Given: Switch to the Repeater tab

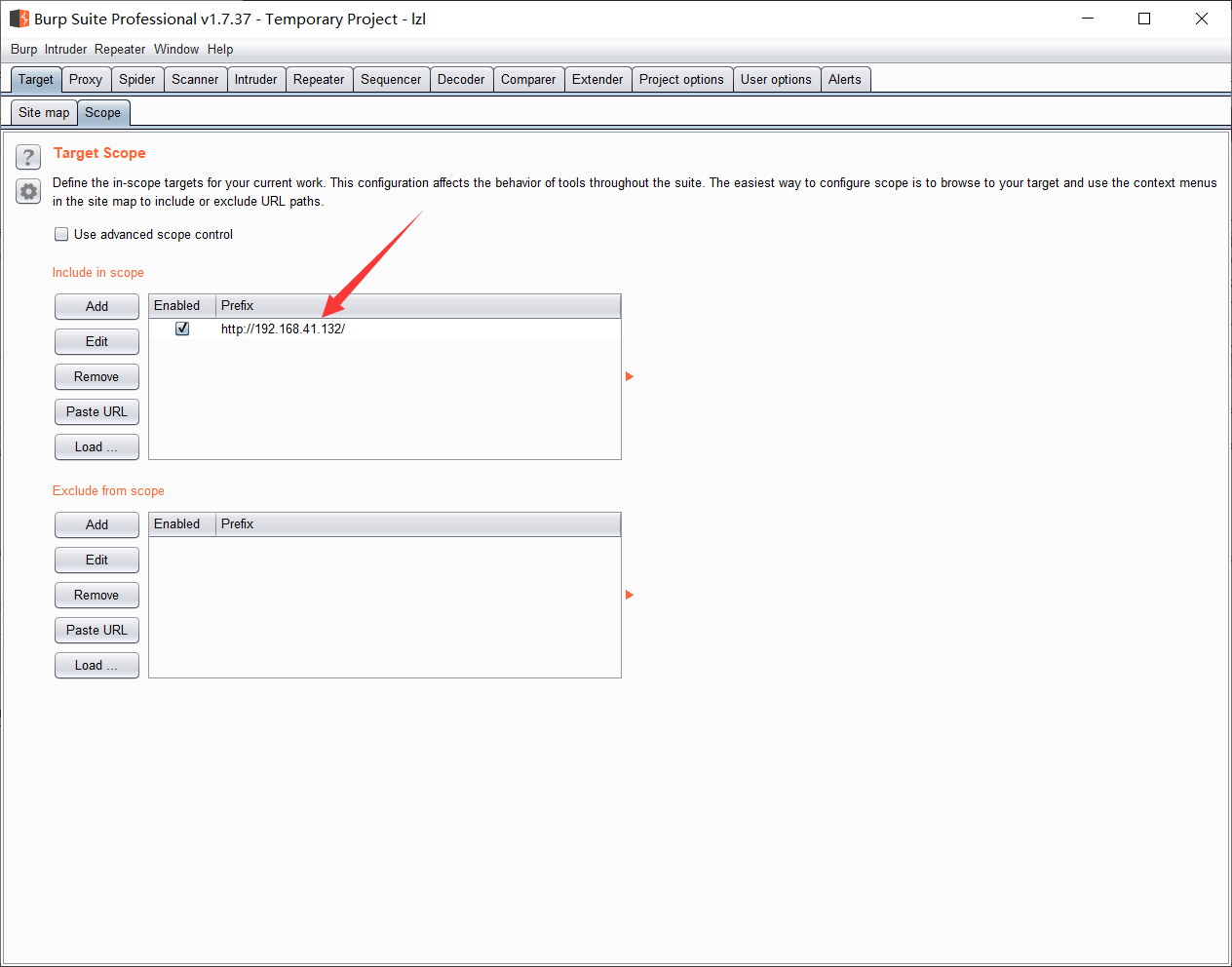Looking at the screenshot, I should click(x=319, y=79).
